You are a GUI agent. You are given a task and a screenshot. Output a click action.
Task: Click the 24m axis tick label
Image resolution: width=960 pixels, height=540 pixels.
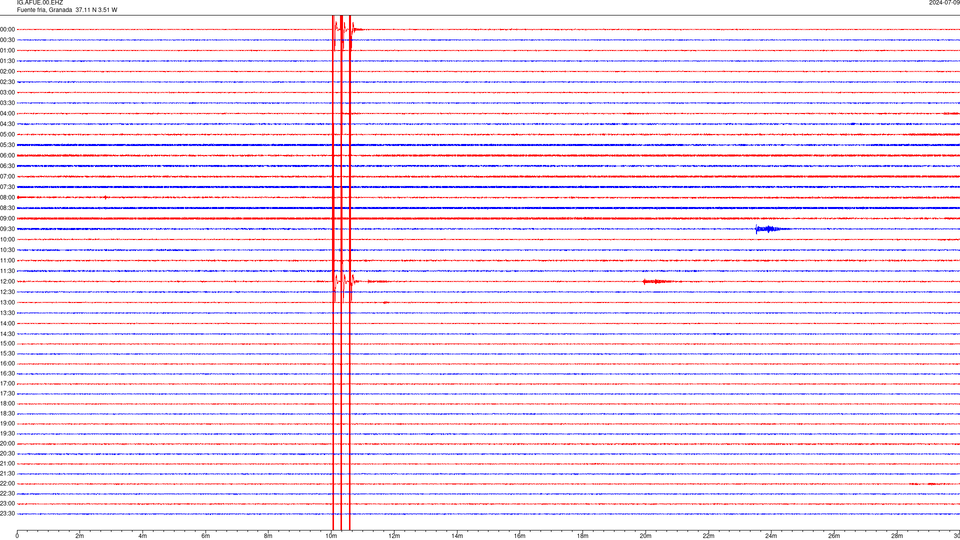(x=771, y=536)
